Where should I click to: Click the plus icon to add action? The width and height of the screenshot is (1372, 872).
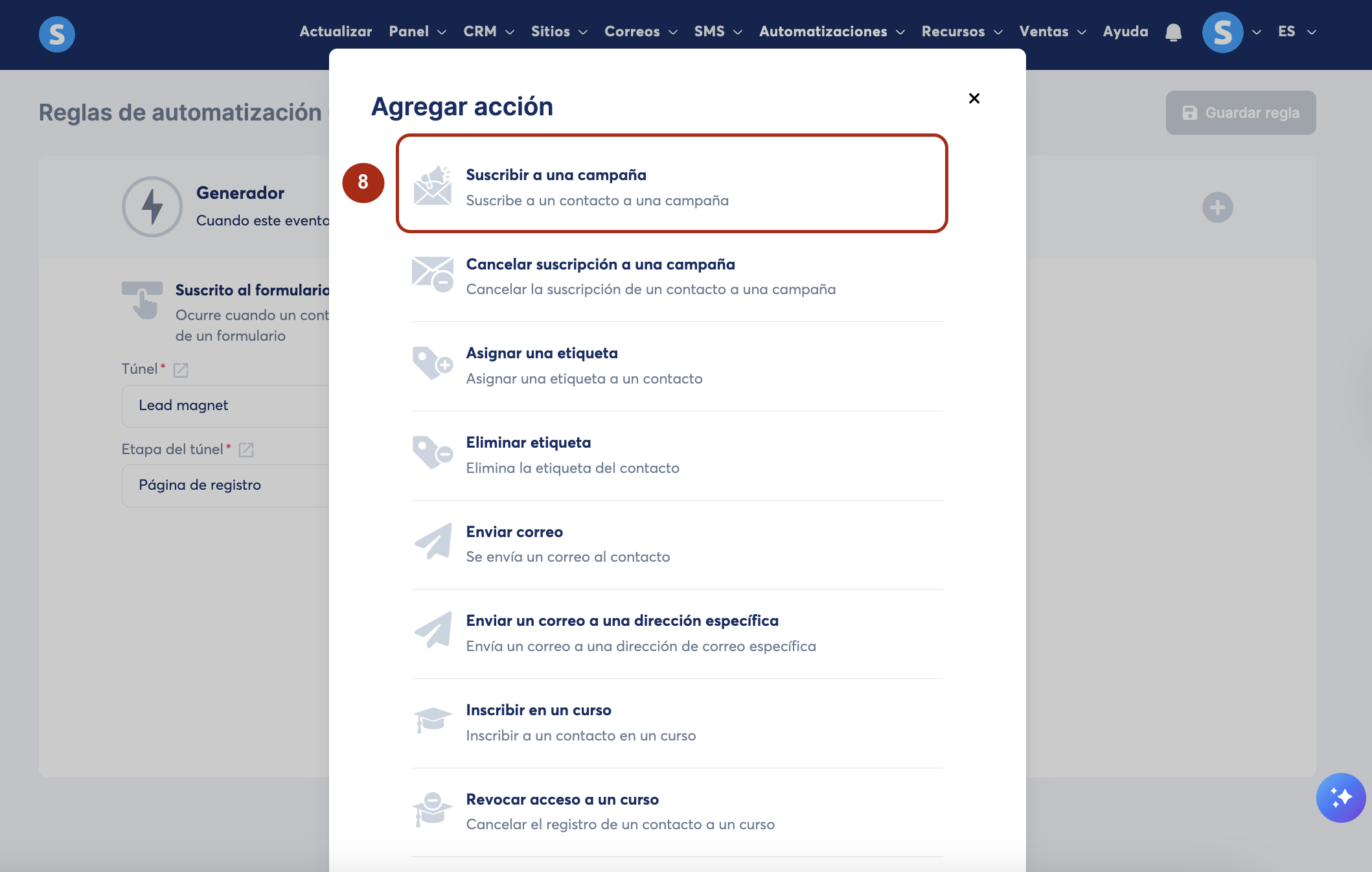click(1217, 207)
